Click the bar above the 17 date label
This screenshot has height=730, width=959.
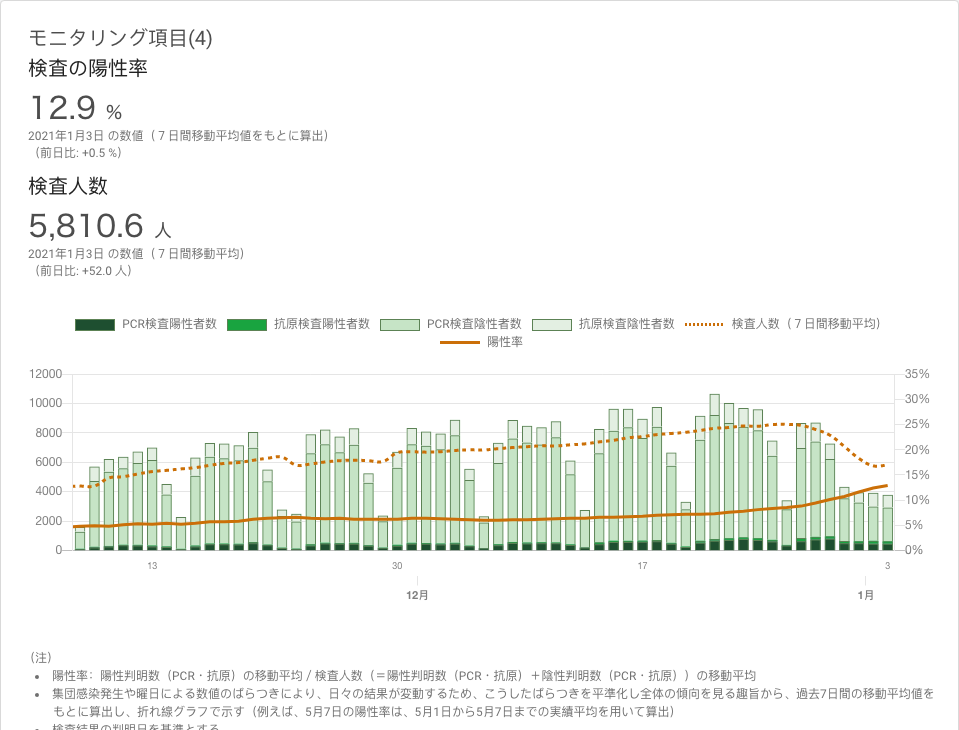coord(642,485)
